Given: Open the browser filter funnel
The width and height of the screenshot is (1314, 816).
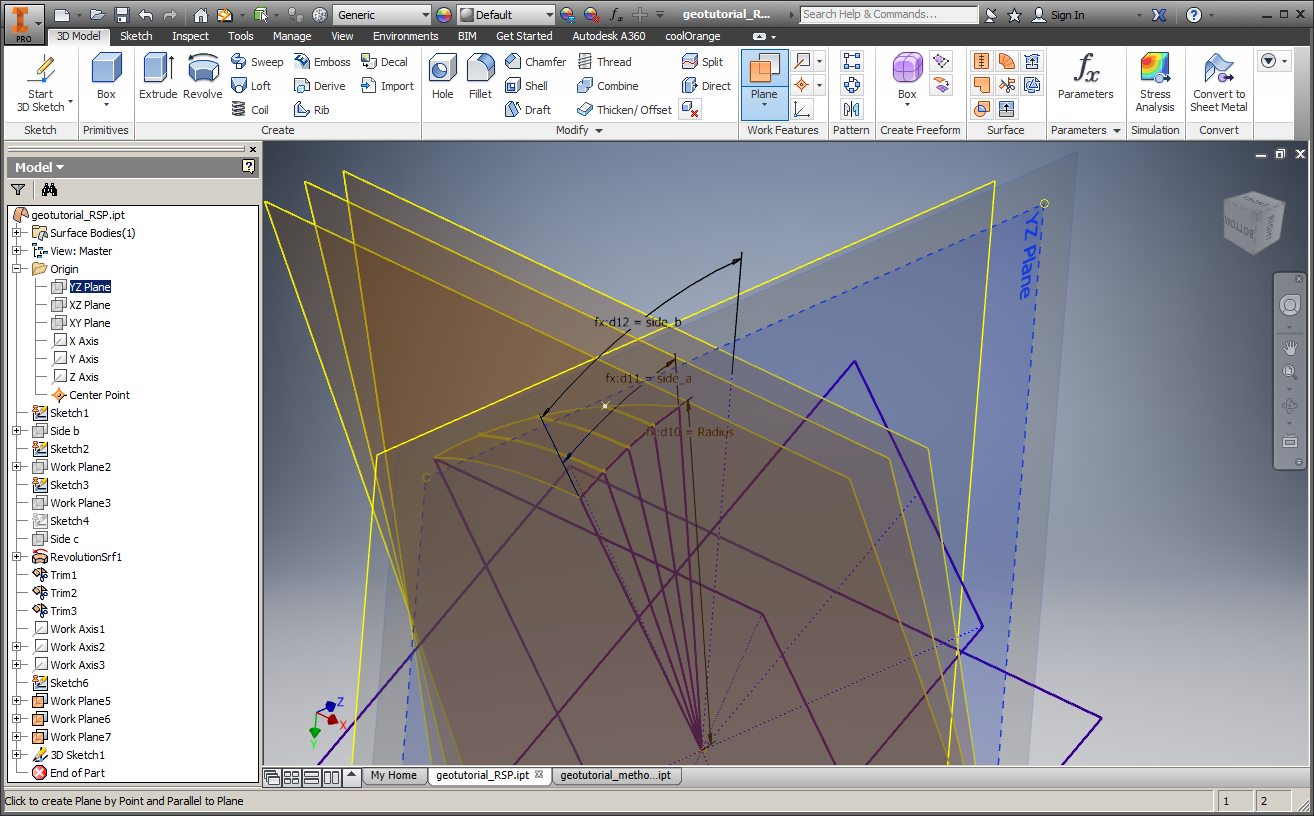Looking at the screenshot, I should [x=18, y=190].
